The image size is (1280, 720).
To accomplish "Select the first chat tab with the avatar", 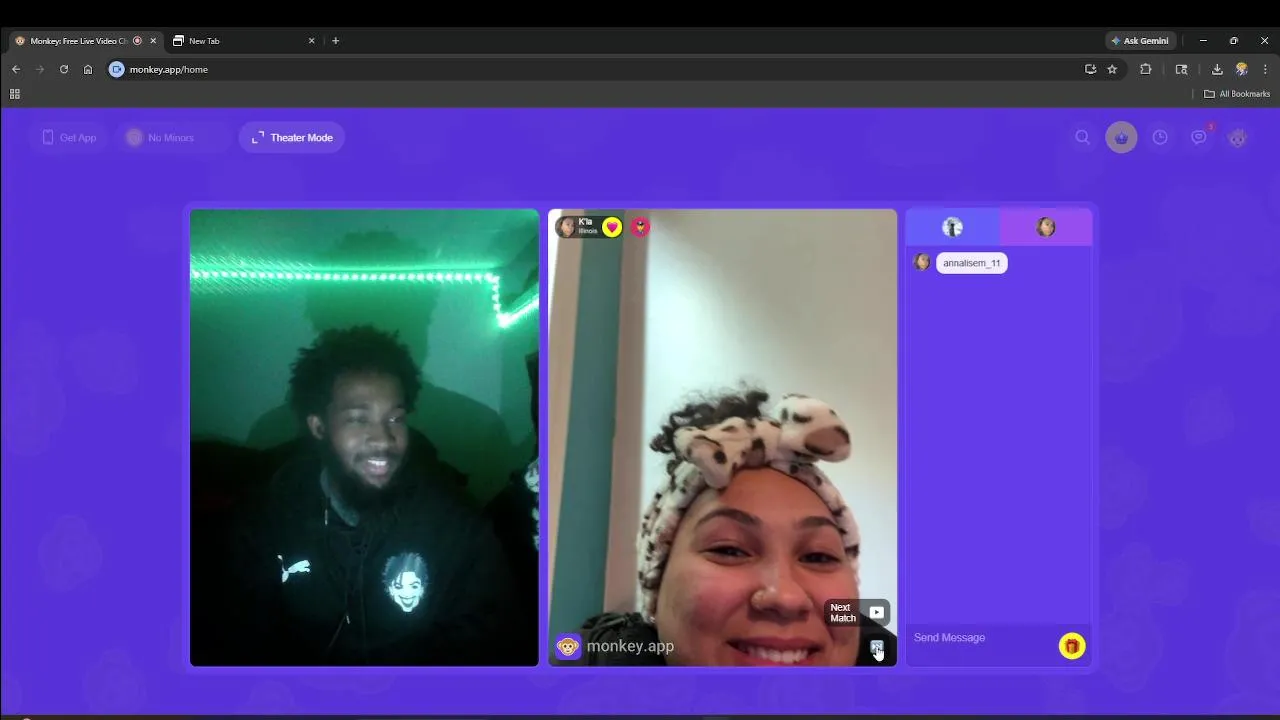I will coord(952,227).
